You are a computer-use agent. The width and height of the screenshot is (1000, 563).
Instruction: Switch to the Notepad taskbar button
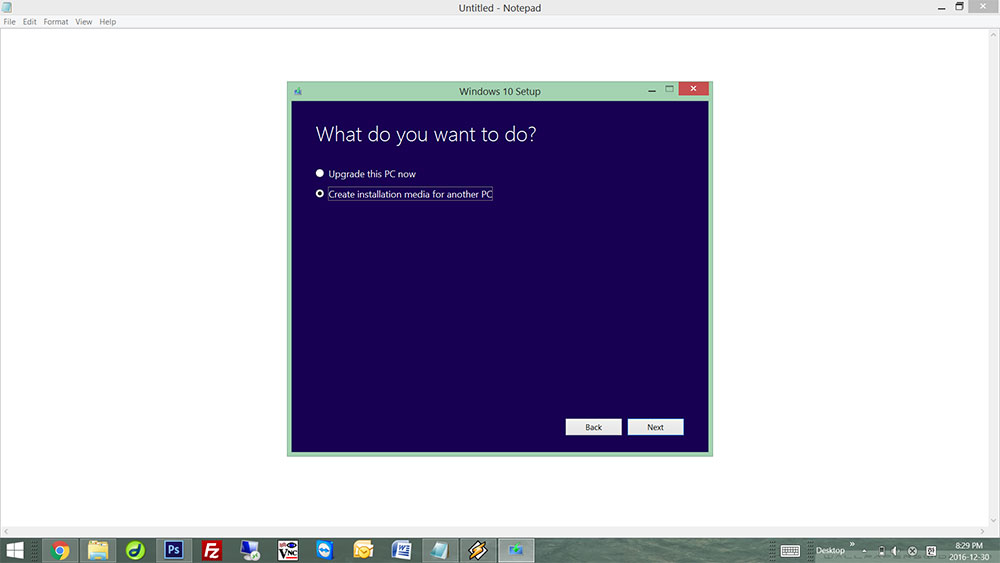tap(439, 550)
